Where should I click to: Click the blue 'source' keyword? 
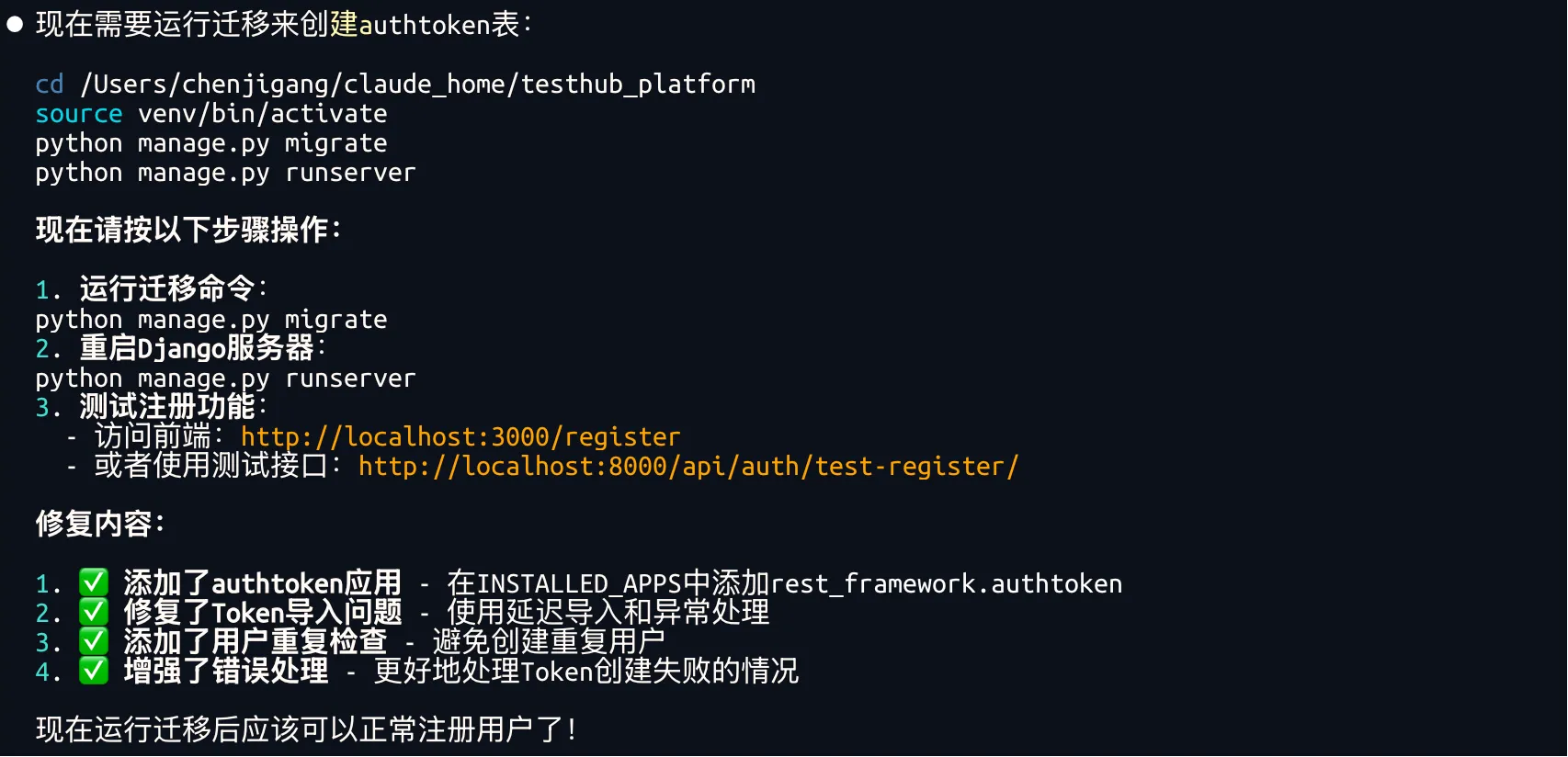pyautogui.click(x=79, y=114)
